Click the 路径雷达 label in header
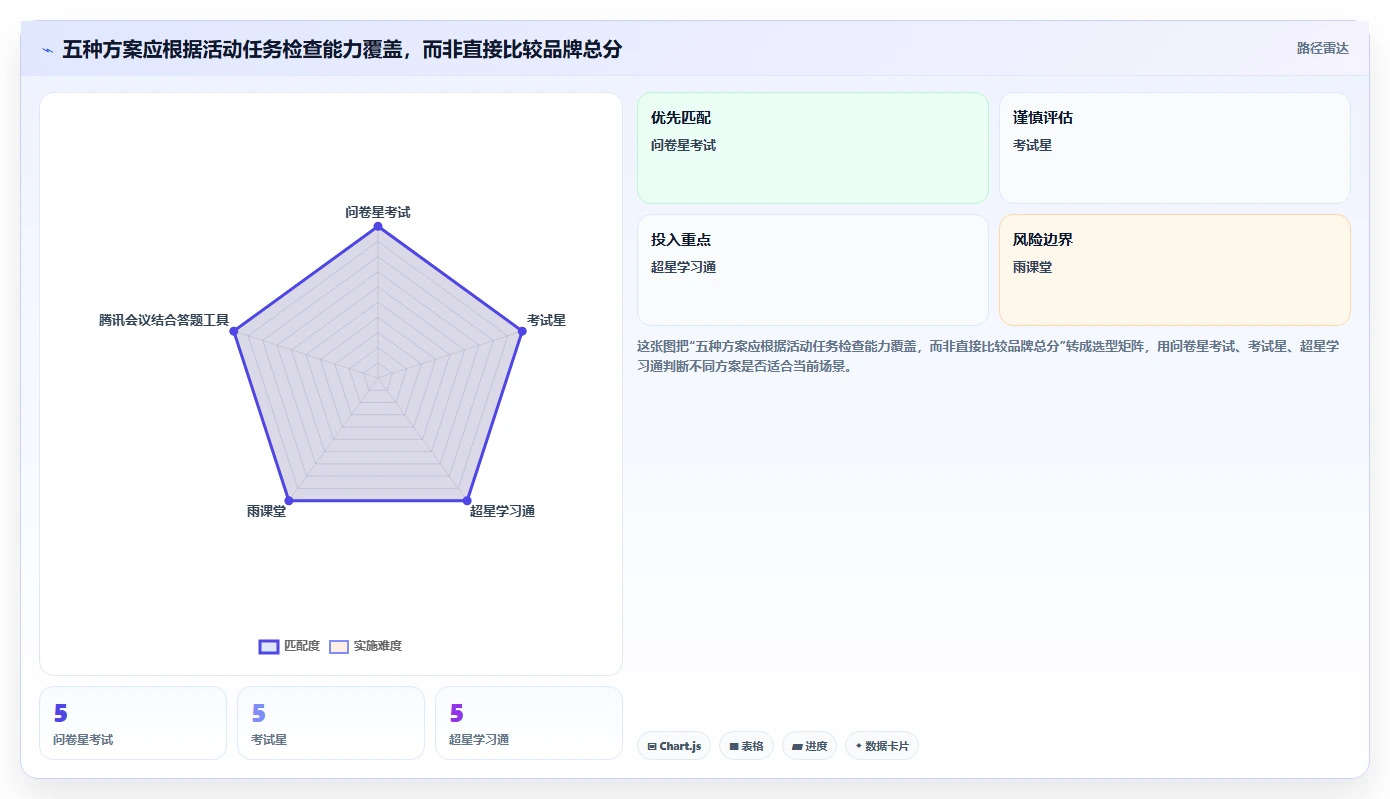 (1323, 48)
